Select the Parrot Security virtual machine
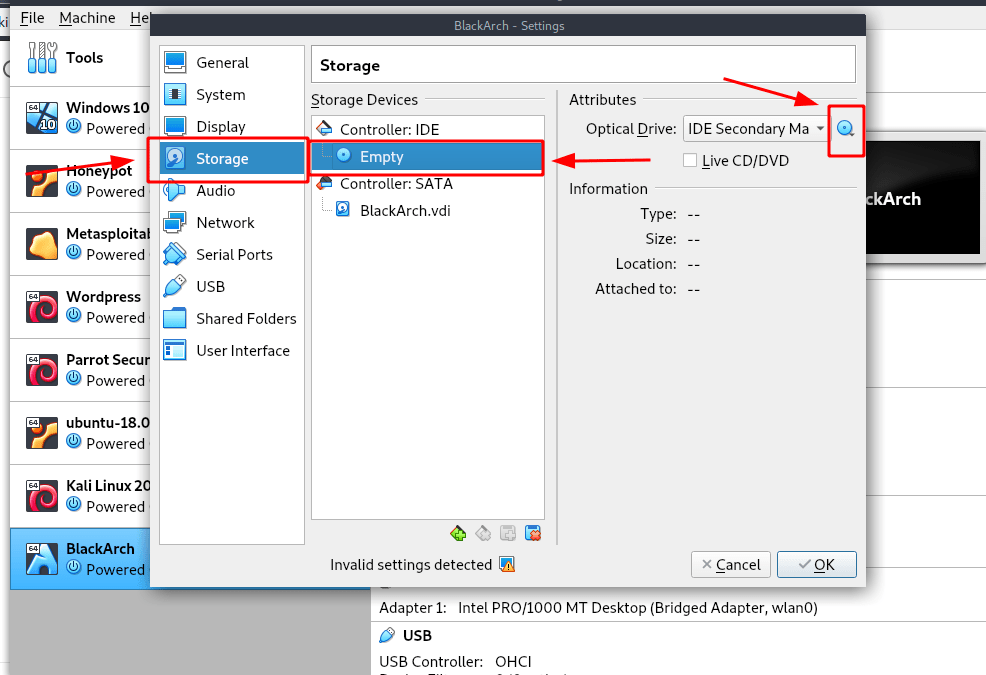 tap(80, 370)
